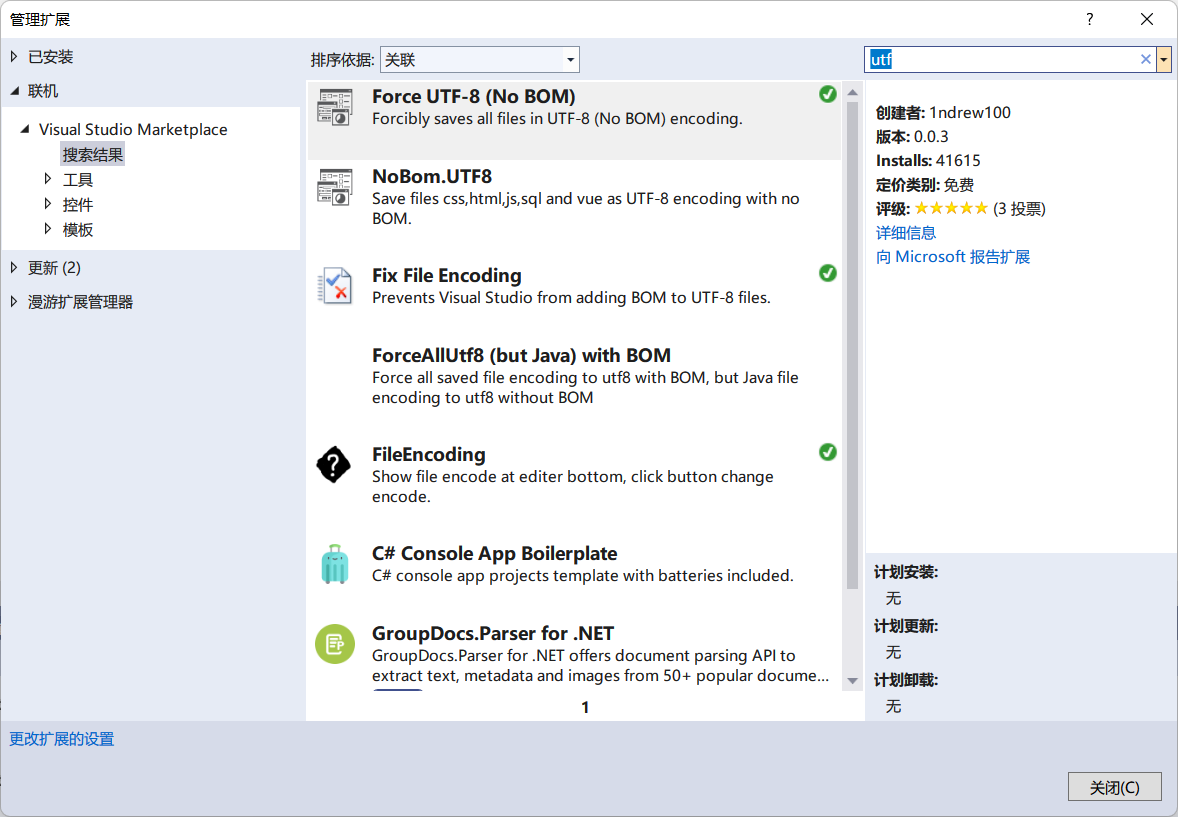Click the results list scrollbar thumb

click(x=852, y=346)
